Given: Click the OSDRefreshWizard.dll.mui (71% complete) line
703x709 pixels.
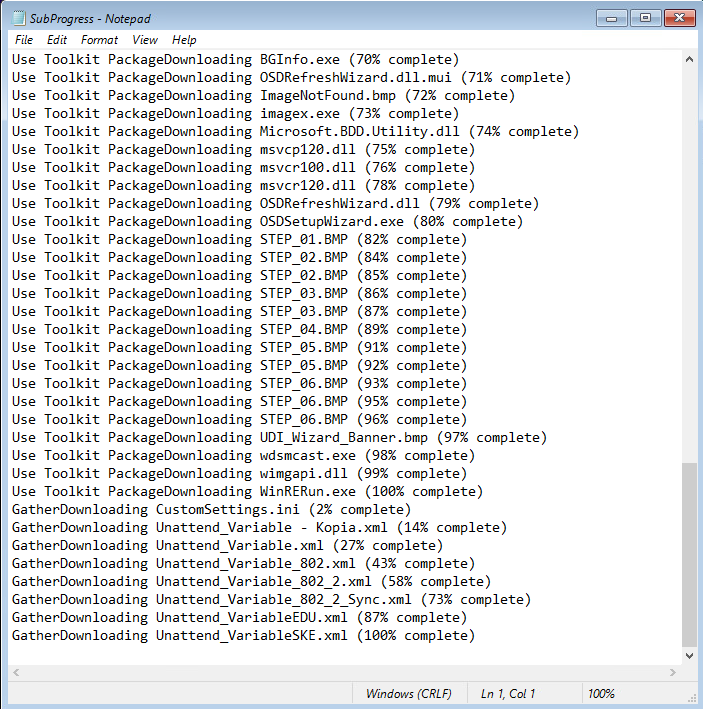Looking at the screenshot, I should click(292, 78).
